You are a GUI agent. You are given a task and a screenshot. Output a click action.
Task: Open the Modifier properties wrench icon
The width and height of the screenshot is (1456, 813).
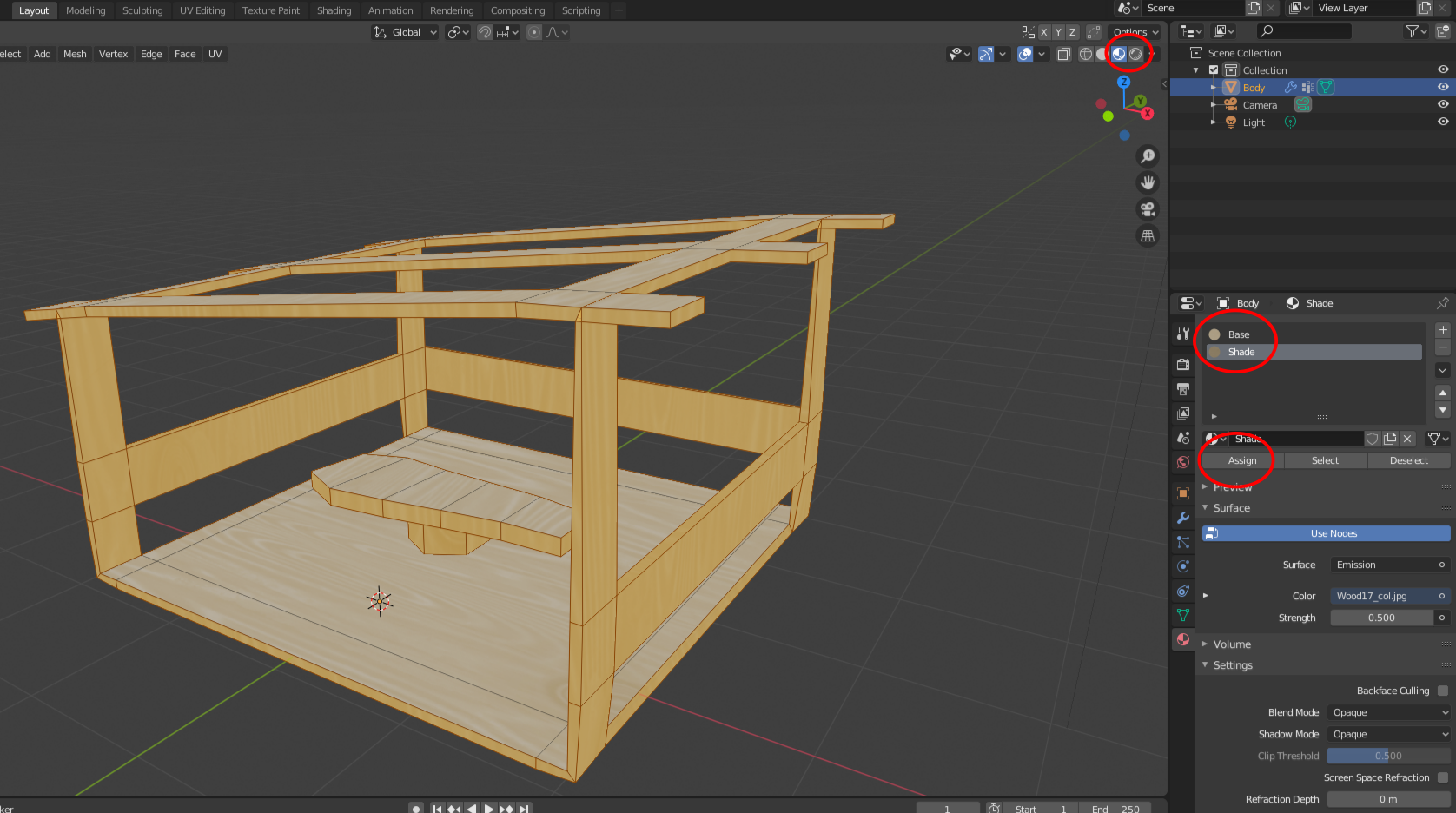[1182, 519]
